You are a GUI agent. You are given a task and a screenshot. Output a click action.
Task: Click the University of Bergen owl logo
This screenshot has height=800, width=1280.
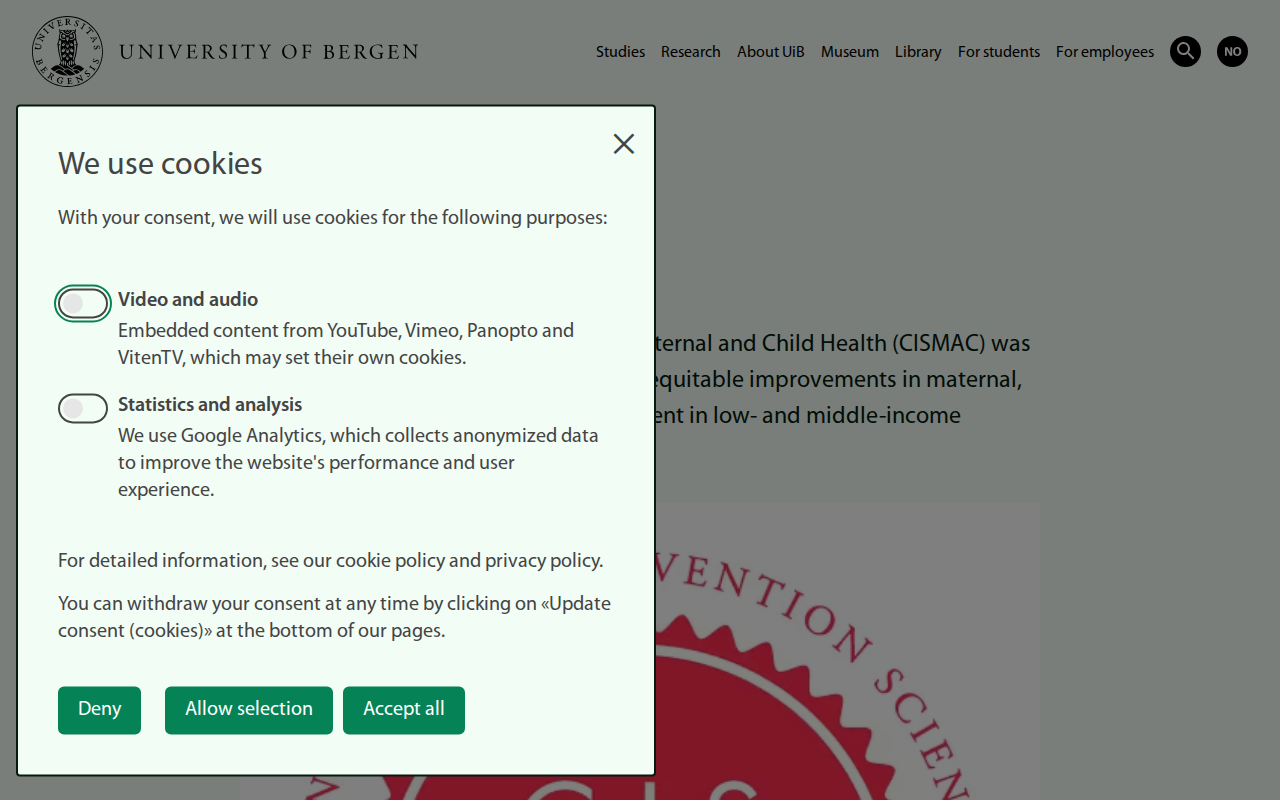pyautogui.click(x=66, y=51)
